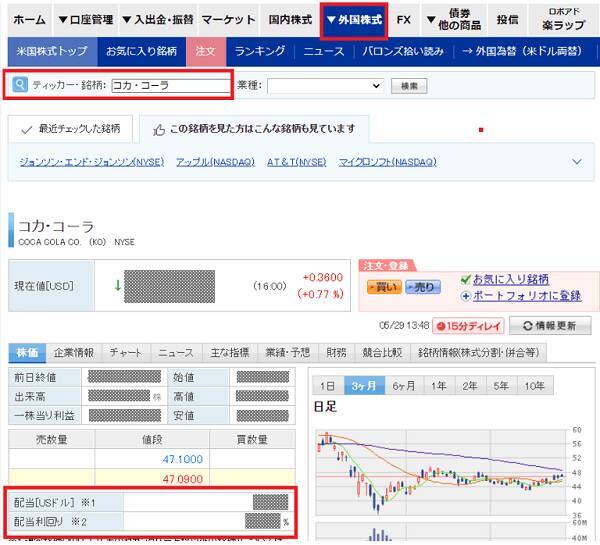Click the ticker name input field

tap(170, 86)
